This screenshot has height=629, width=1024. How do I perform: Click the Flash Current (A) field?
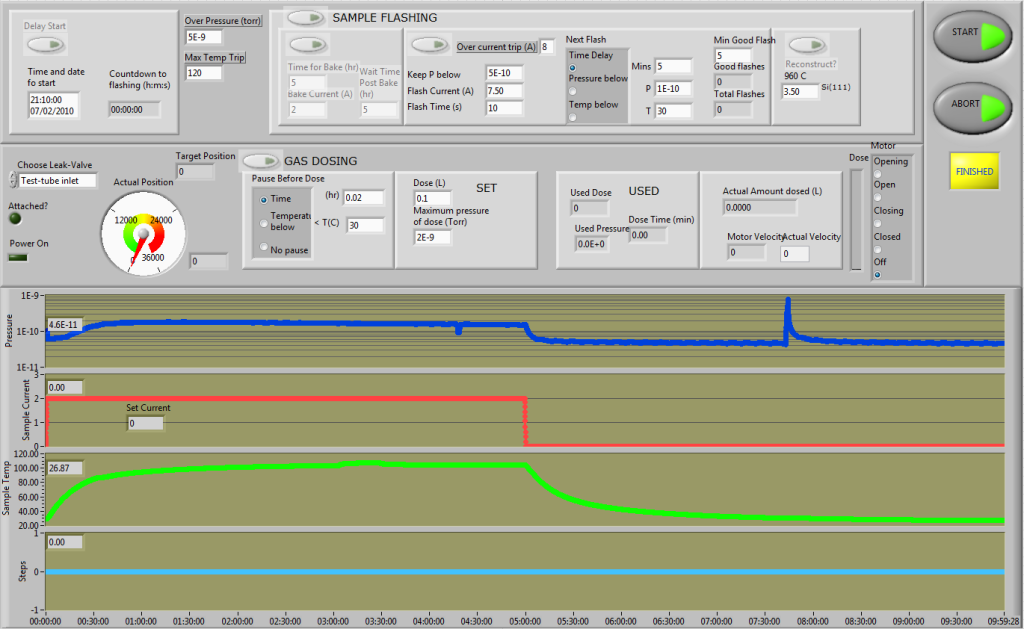pyautogui.click(x=504, y=91)
